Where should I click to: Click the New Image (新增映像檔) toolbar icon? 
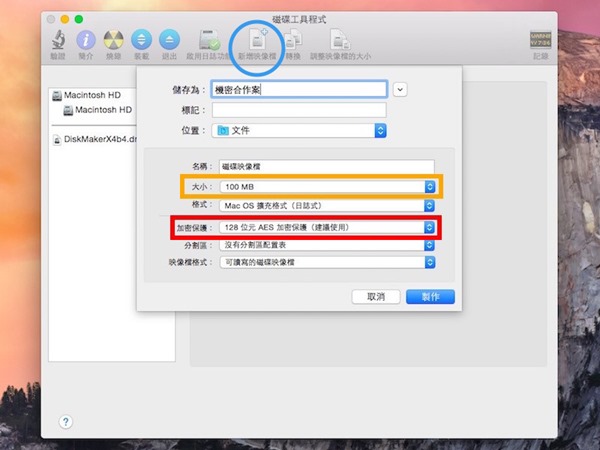click(x=258, y=39)
